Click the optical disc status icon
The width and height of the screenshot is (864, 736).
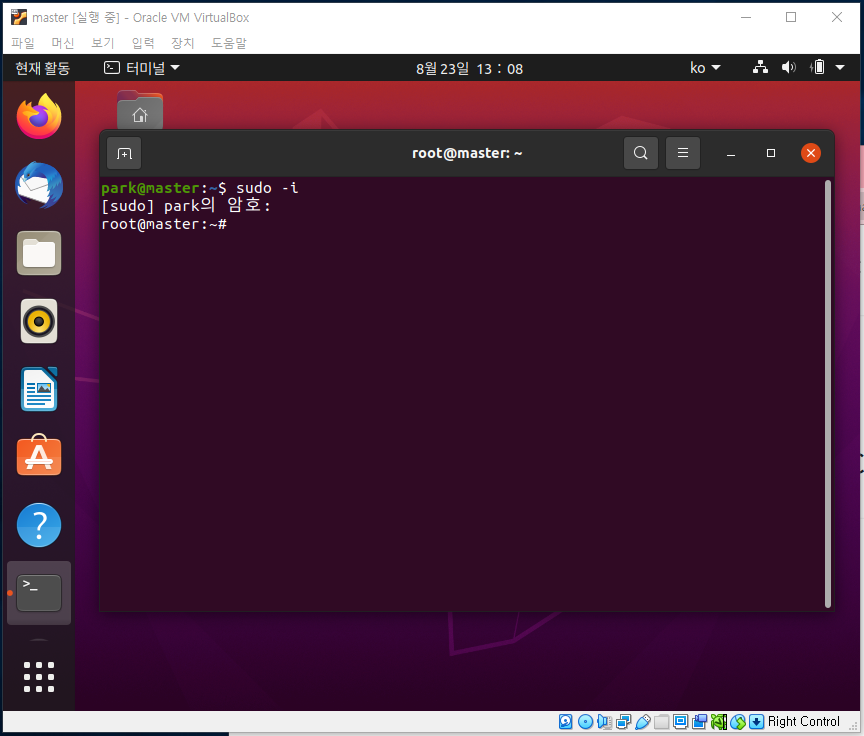tap(585, 722)
